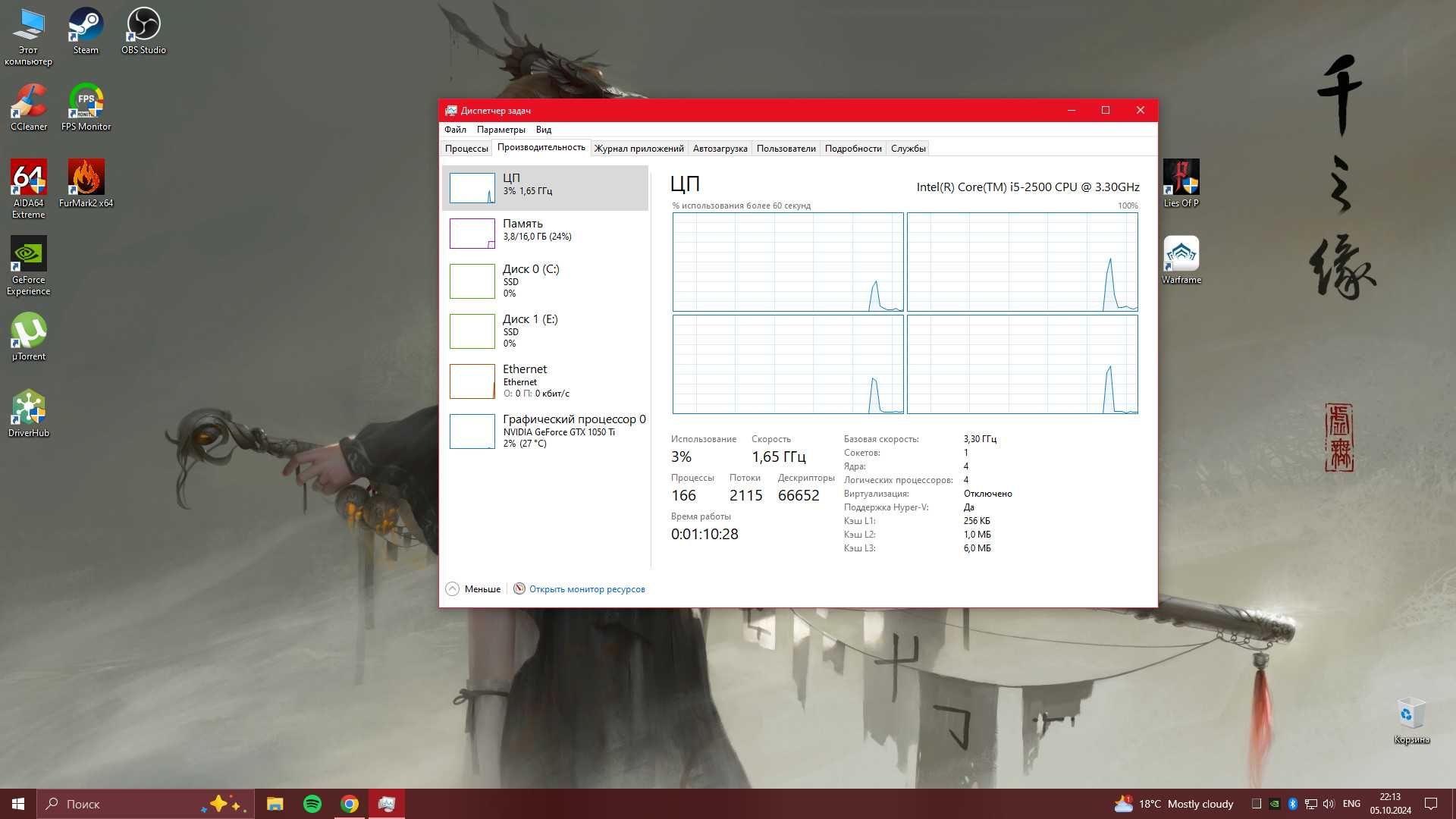1456x819 pixels.
Task: Click the Логических процессоров label
Action: (x=898, y=480)
